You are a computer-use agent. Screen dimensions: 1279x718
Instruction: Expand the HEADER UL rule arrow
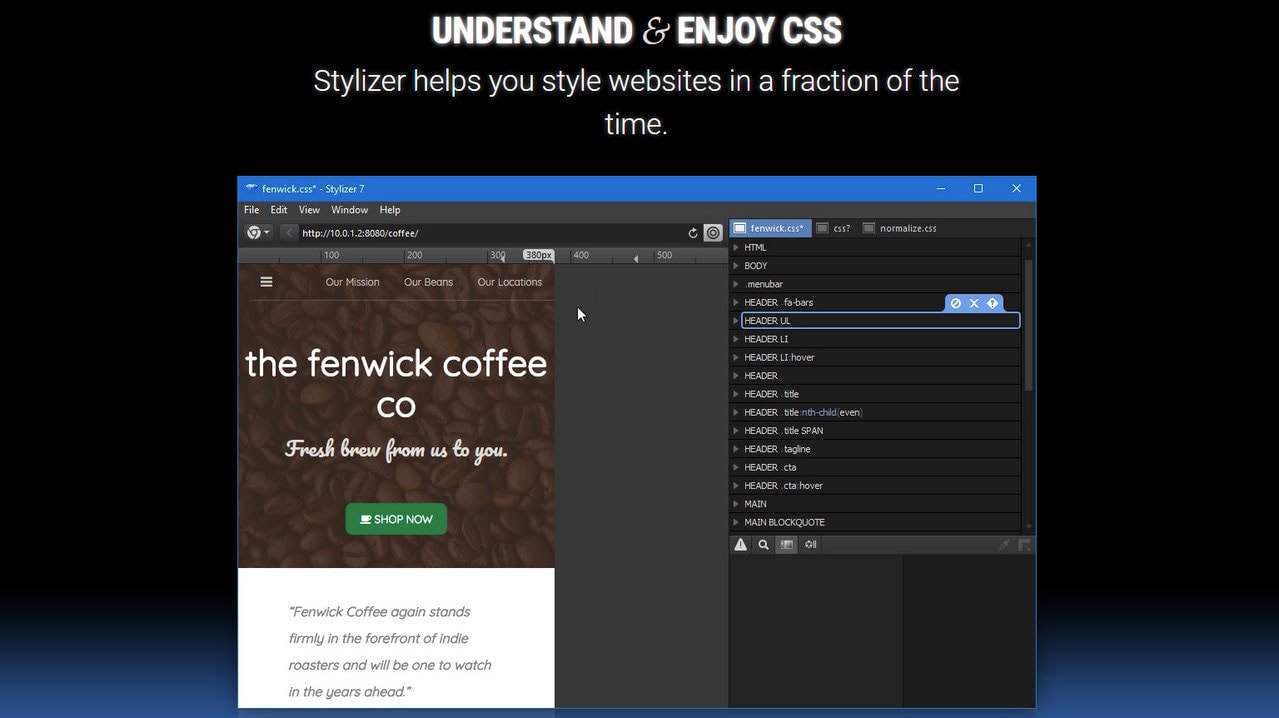(736, 321)
